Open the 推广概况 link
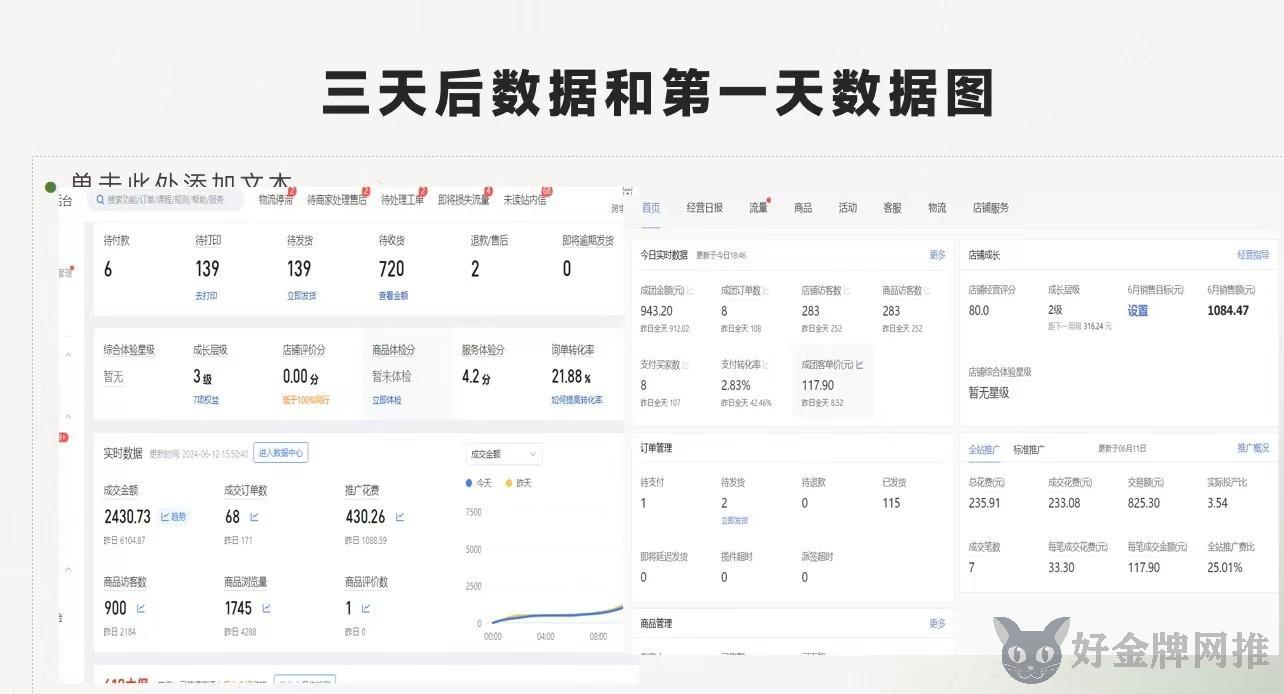The image size is (1284, 694). pyautogui.click(x=1253, y=448)
